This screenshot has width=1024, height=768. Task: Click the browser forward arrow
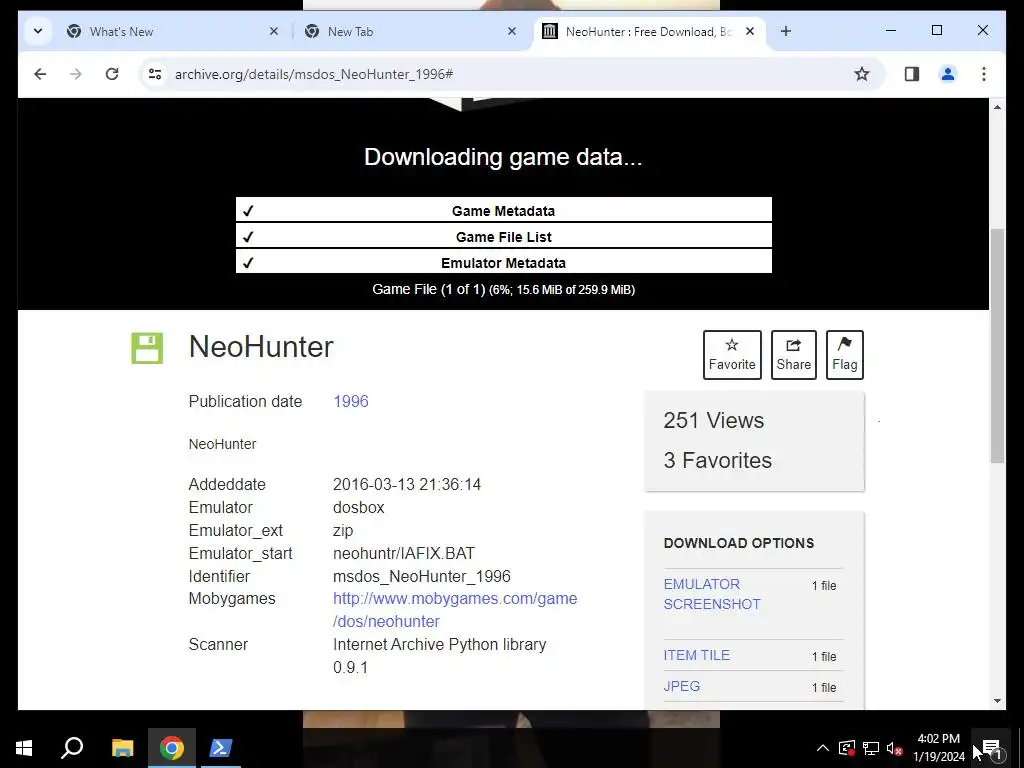point(76,74)
